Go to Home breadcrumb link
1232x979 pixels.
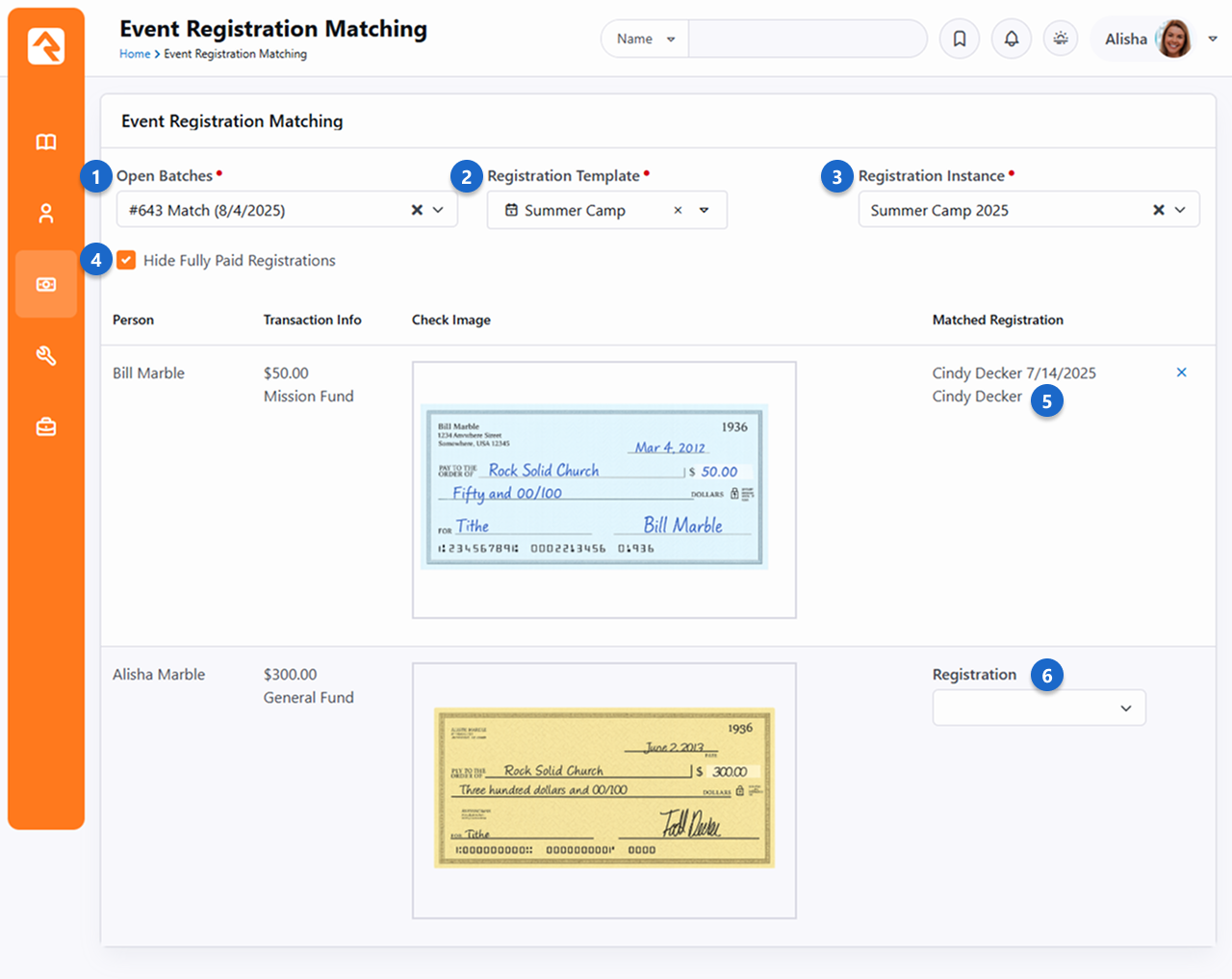134,54
